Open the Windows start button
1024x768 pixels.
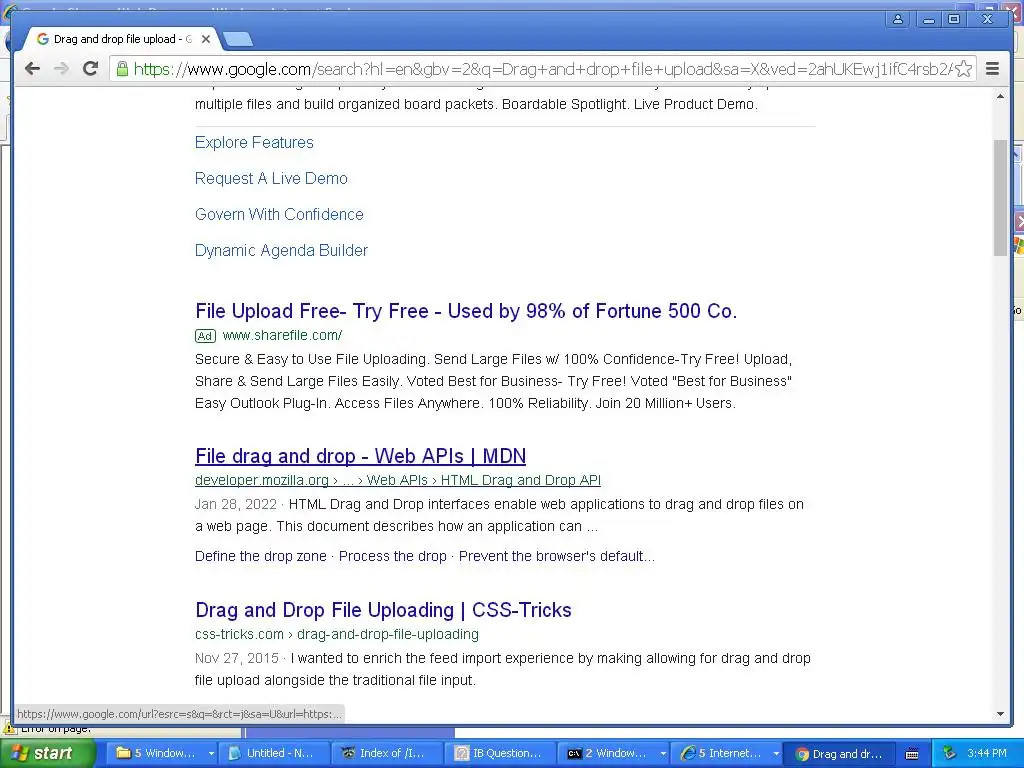click(x=47, y=753)
